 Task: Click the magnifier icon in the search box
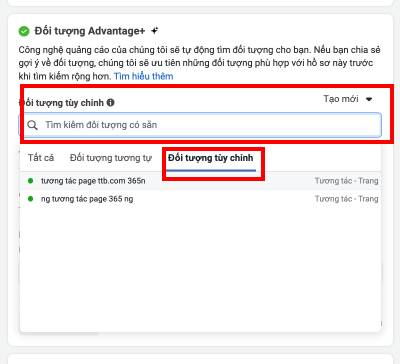[32, 125]
